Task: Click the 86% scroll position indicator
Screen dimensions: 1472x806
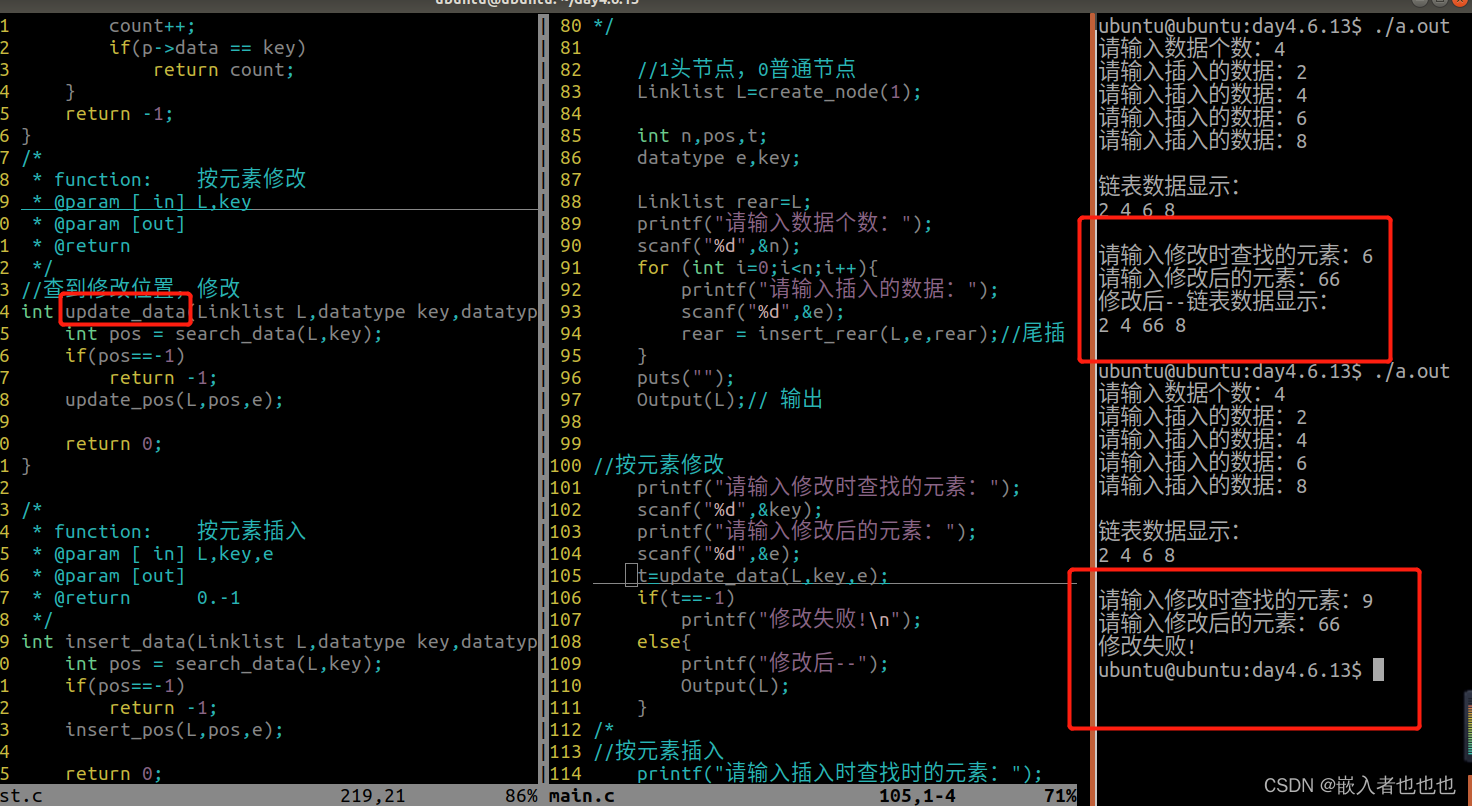Action: (519, 795)
